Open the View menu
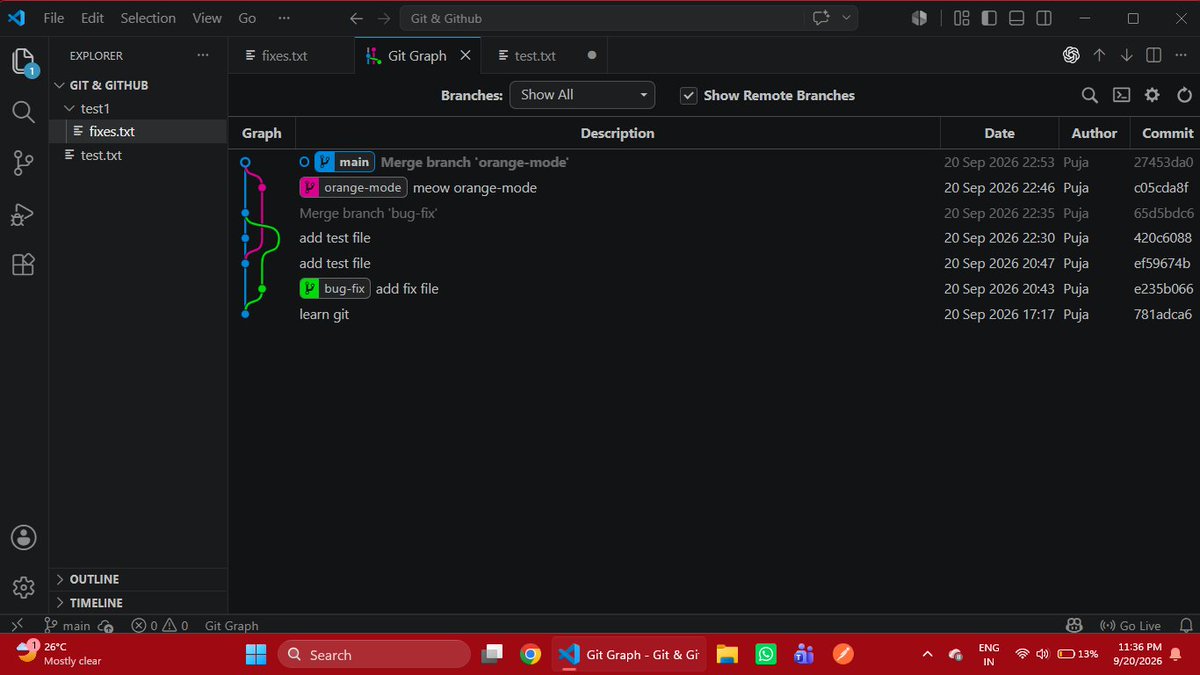The height and width of the screenshot is (675, 1200). click(x=207, y=18)
